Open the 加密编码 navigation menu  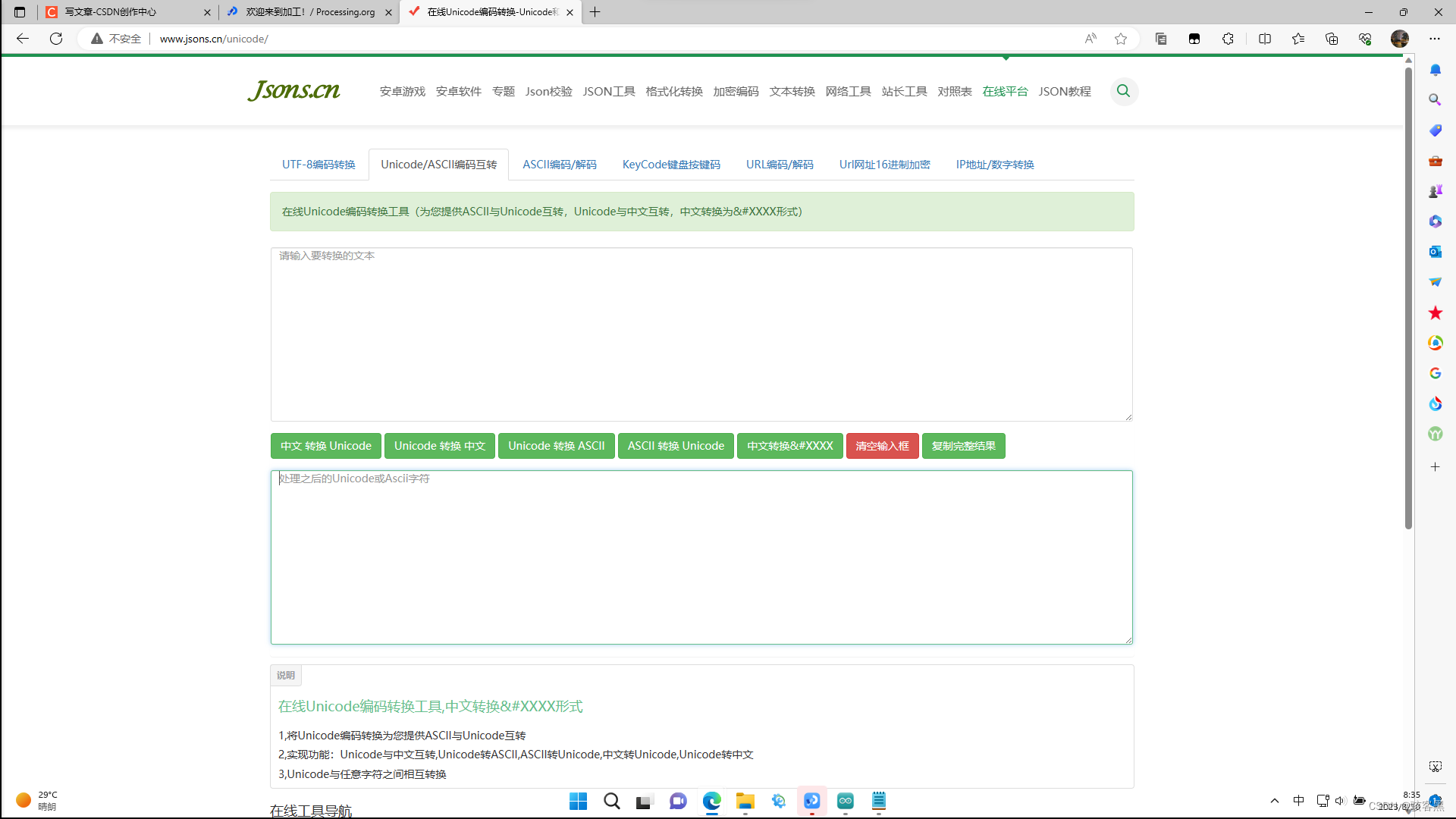[x=736, y=91]
